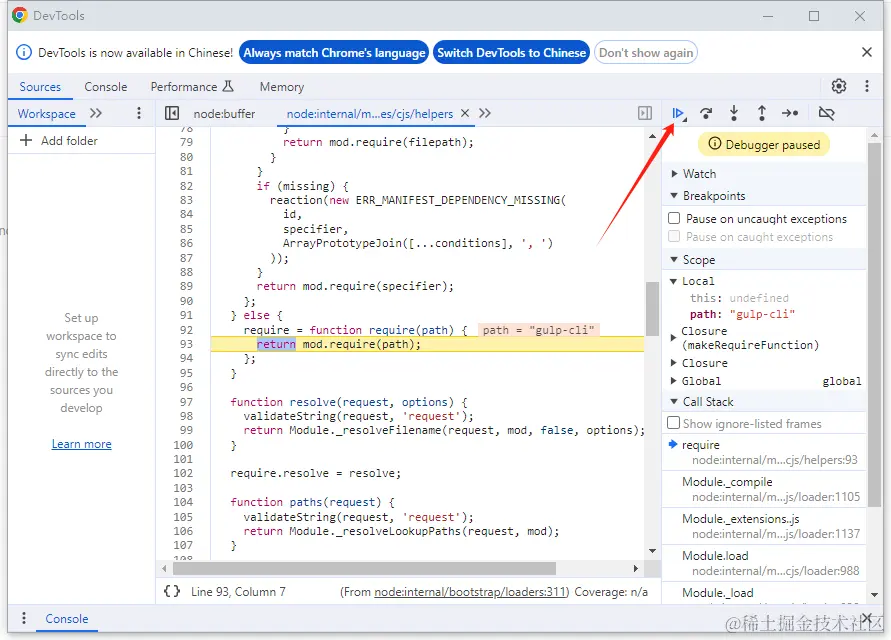This screenshot has height=640, width=891.
Task: Select the require call stack frame
Action: [x=765, y=452]
